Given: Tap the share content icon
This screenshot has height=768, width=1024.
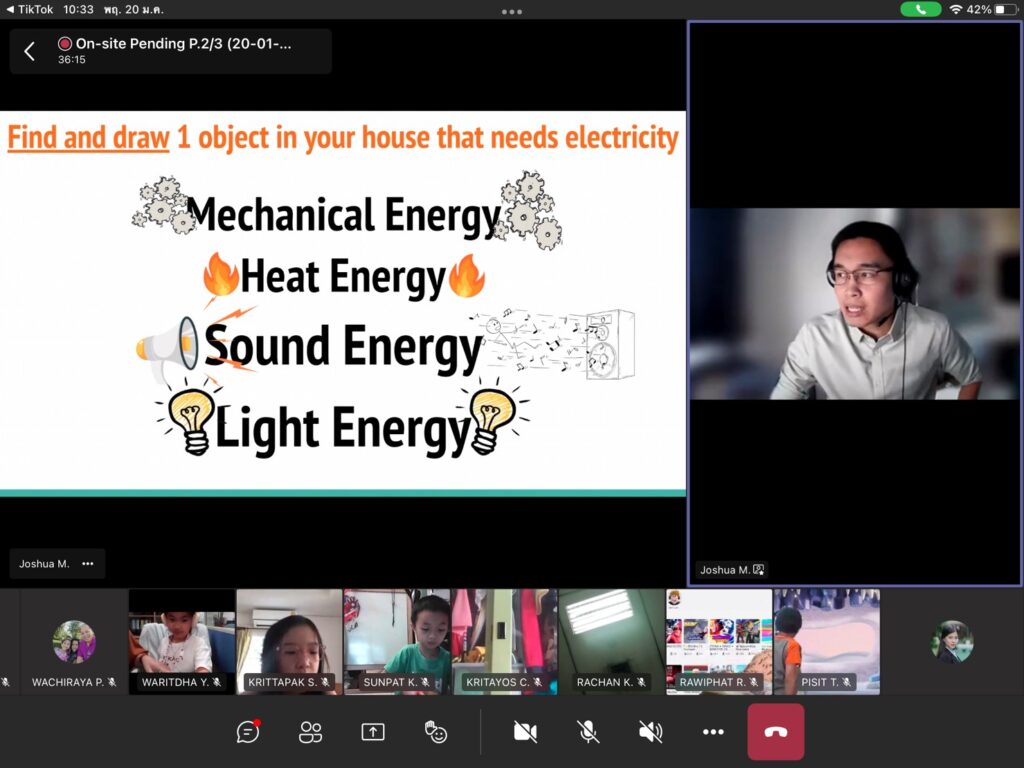Looking at the screenshot, I should [373, 732].
